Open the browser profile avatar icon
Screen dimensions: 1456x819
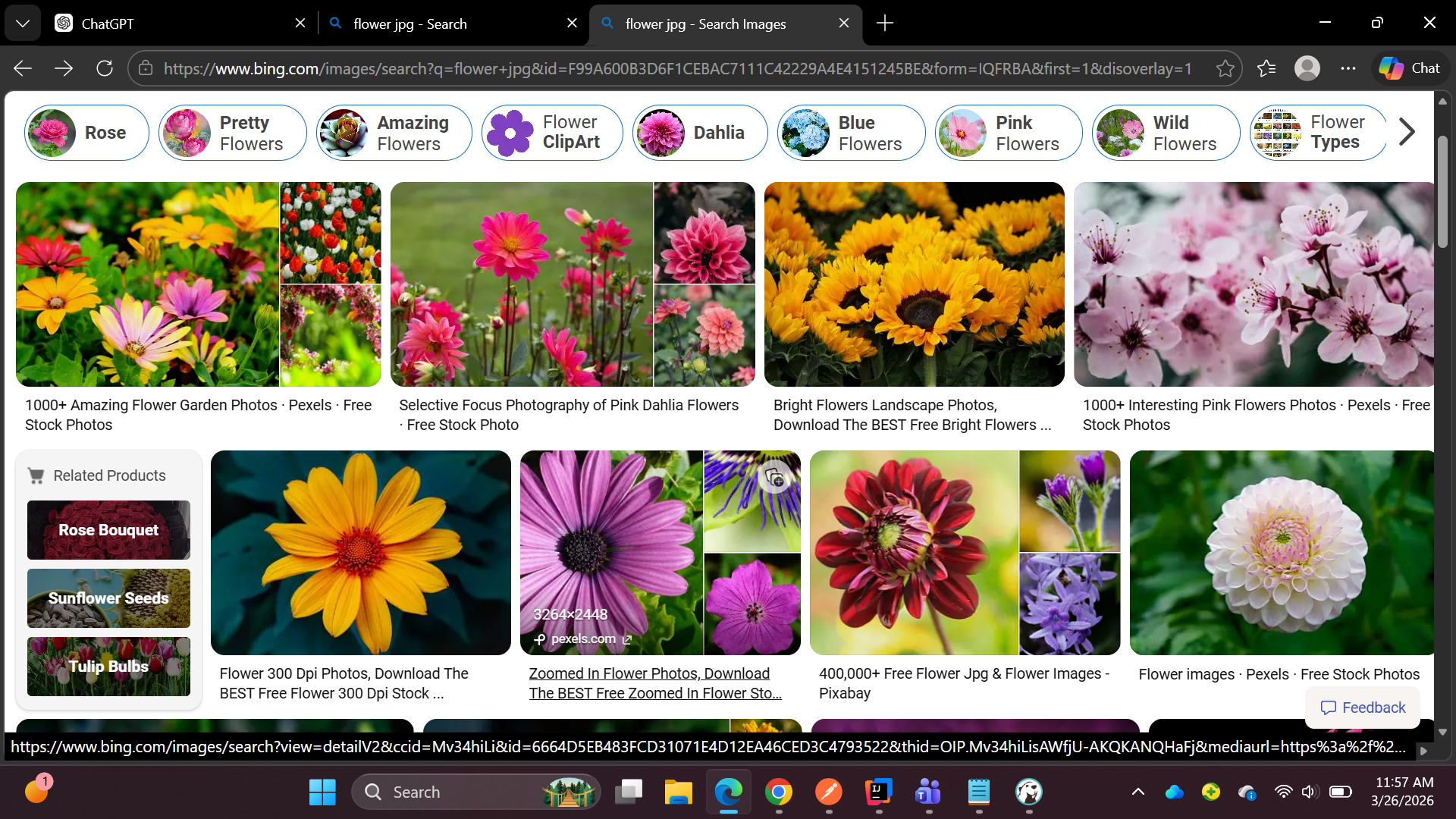click(1307, 69)
